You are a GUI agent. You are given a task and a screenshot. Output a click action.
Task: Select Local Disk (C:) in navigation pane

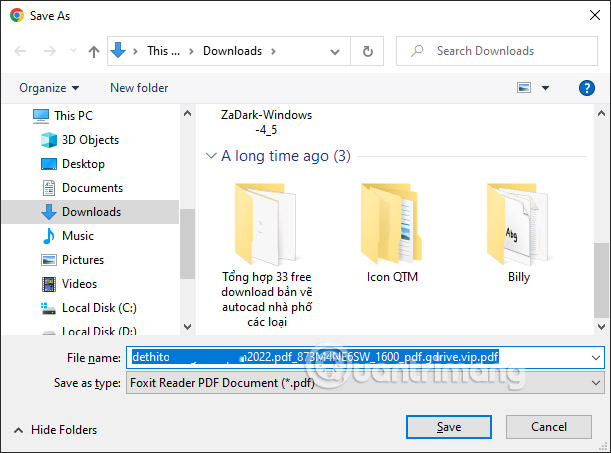[99, 308]
